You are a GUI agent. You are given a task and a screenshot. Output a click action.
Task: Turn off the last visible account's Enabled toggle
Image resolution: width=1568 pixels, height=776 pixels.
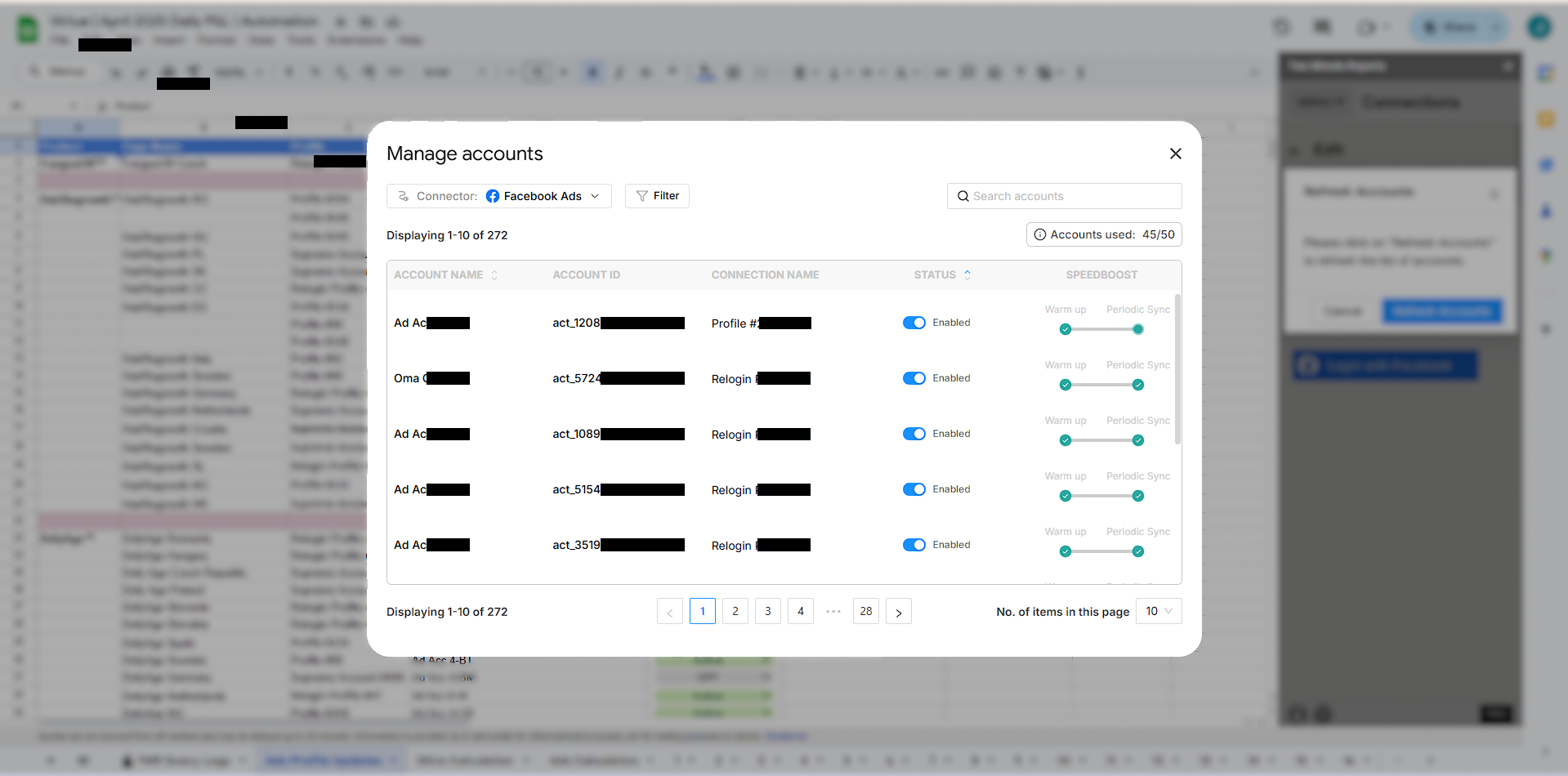[914, 545]
